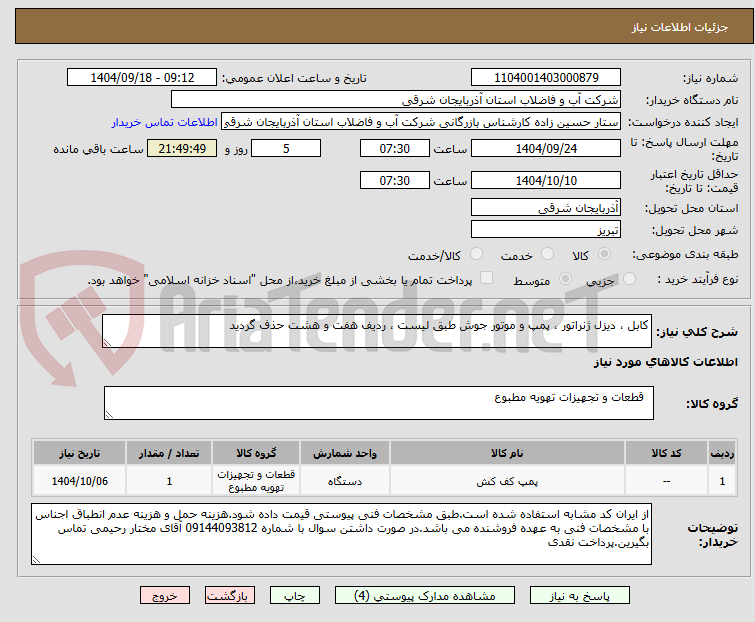Click the price validity date 1404/10/10

[x=546, y=181]
